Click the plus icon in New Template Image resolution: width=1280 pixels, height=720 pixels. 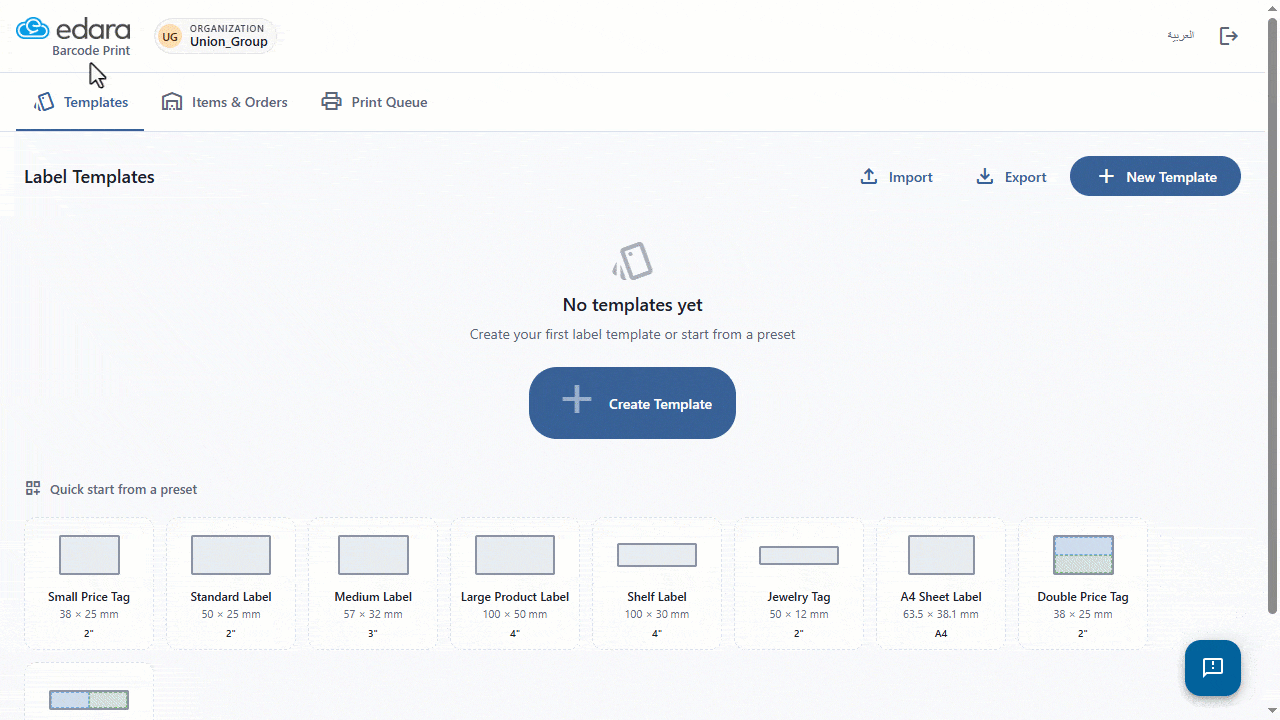(x=1106, y=177)
